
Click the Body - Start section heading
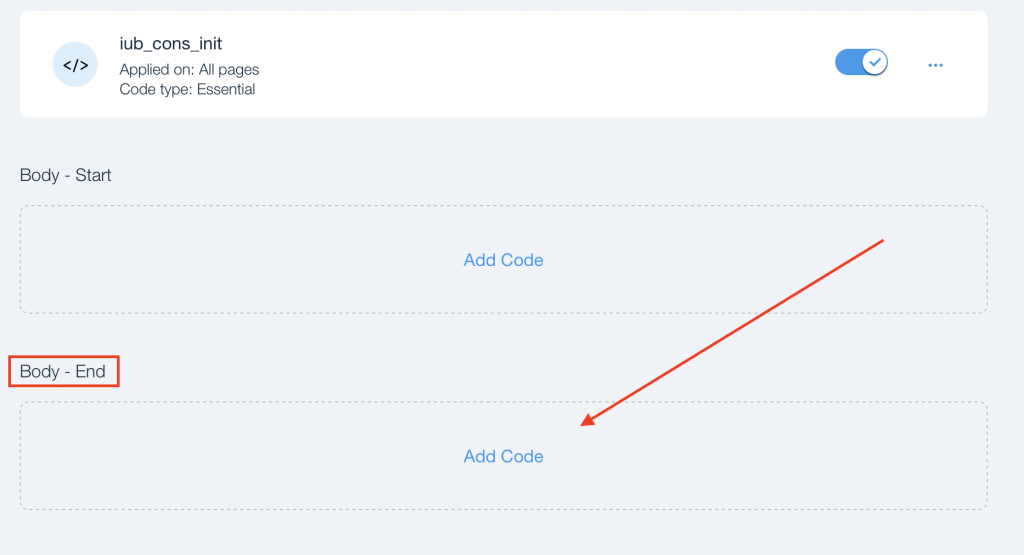(x=66, y=175)
